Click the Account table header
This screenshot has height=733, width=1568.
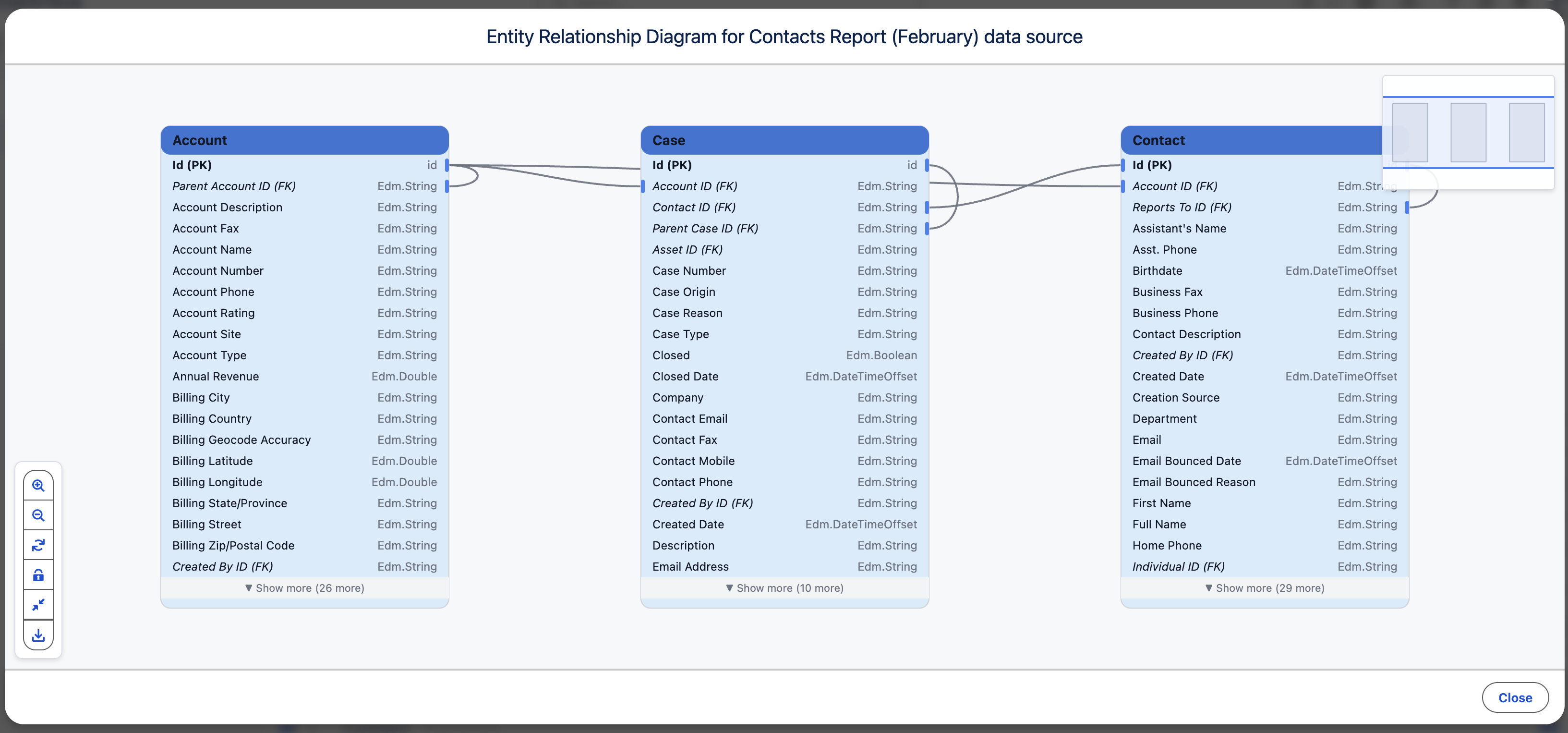(304, 141)
